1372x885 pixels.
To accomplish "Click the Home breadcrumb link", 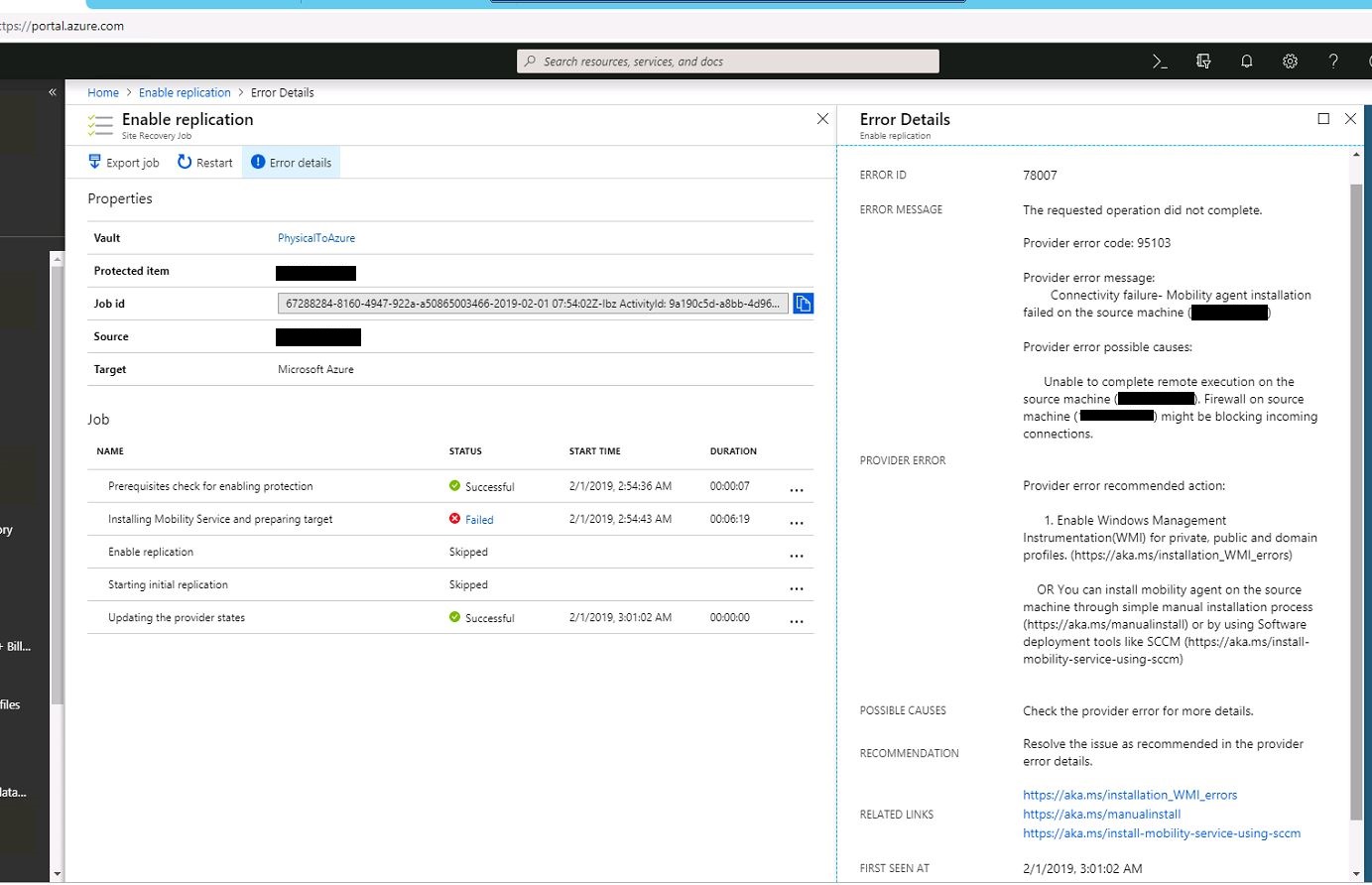I will click(103, 93).
